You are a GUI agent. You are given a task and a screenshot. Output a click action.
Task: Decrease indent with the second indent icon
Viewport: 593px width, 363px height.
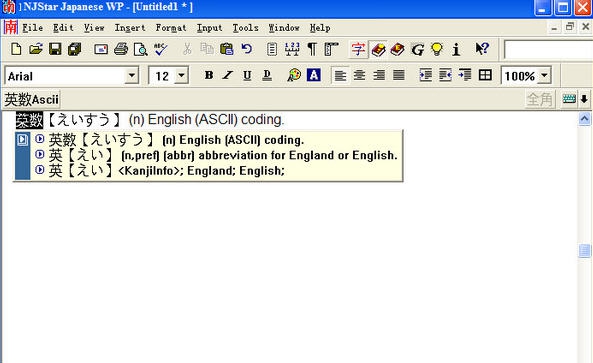coord(445,76)
